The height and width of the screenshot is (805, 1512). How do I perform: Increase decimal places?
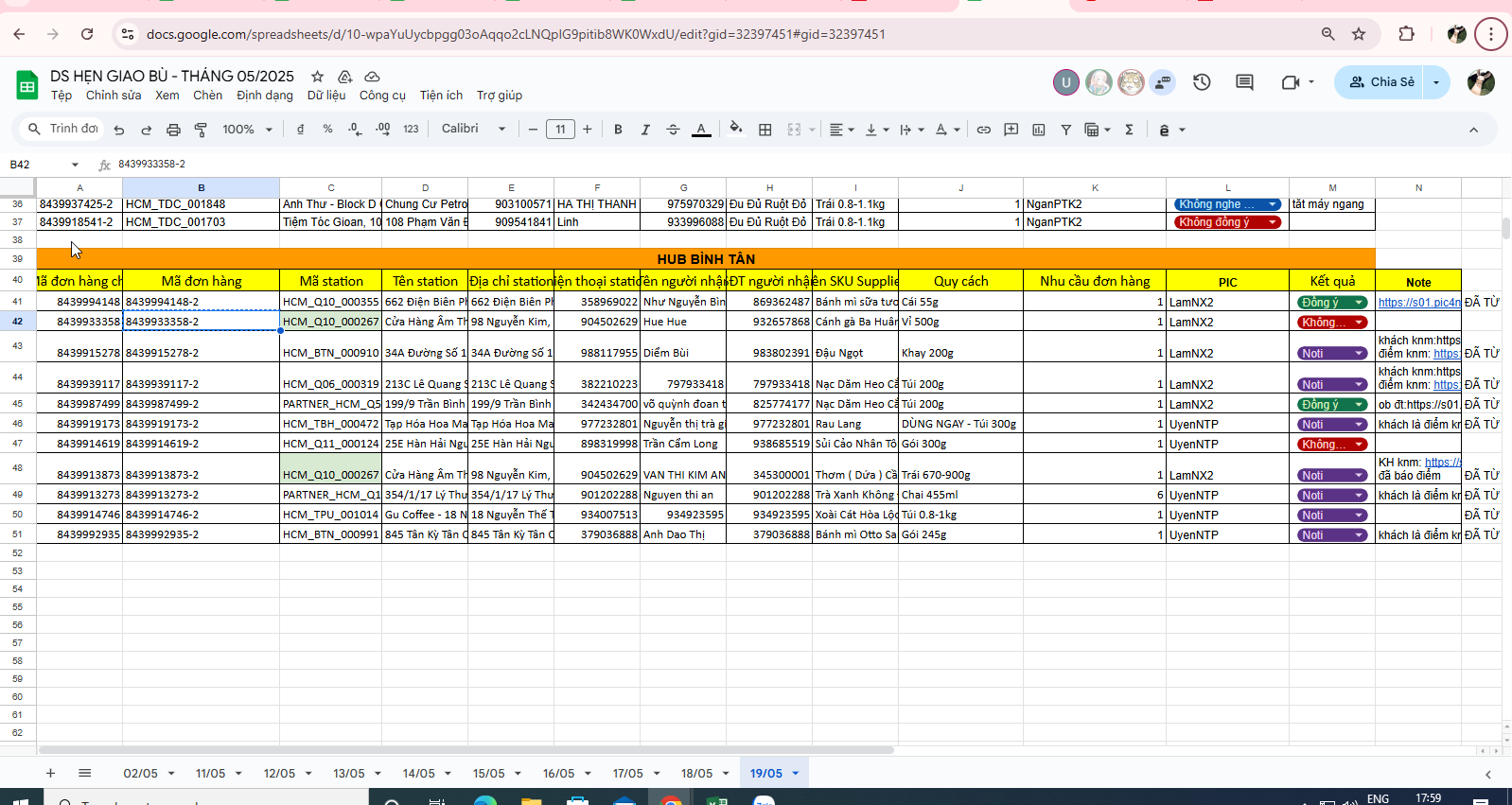coord(383,130)
